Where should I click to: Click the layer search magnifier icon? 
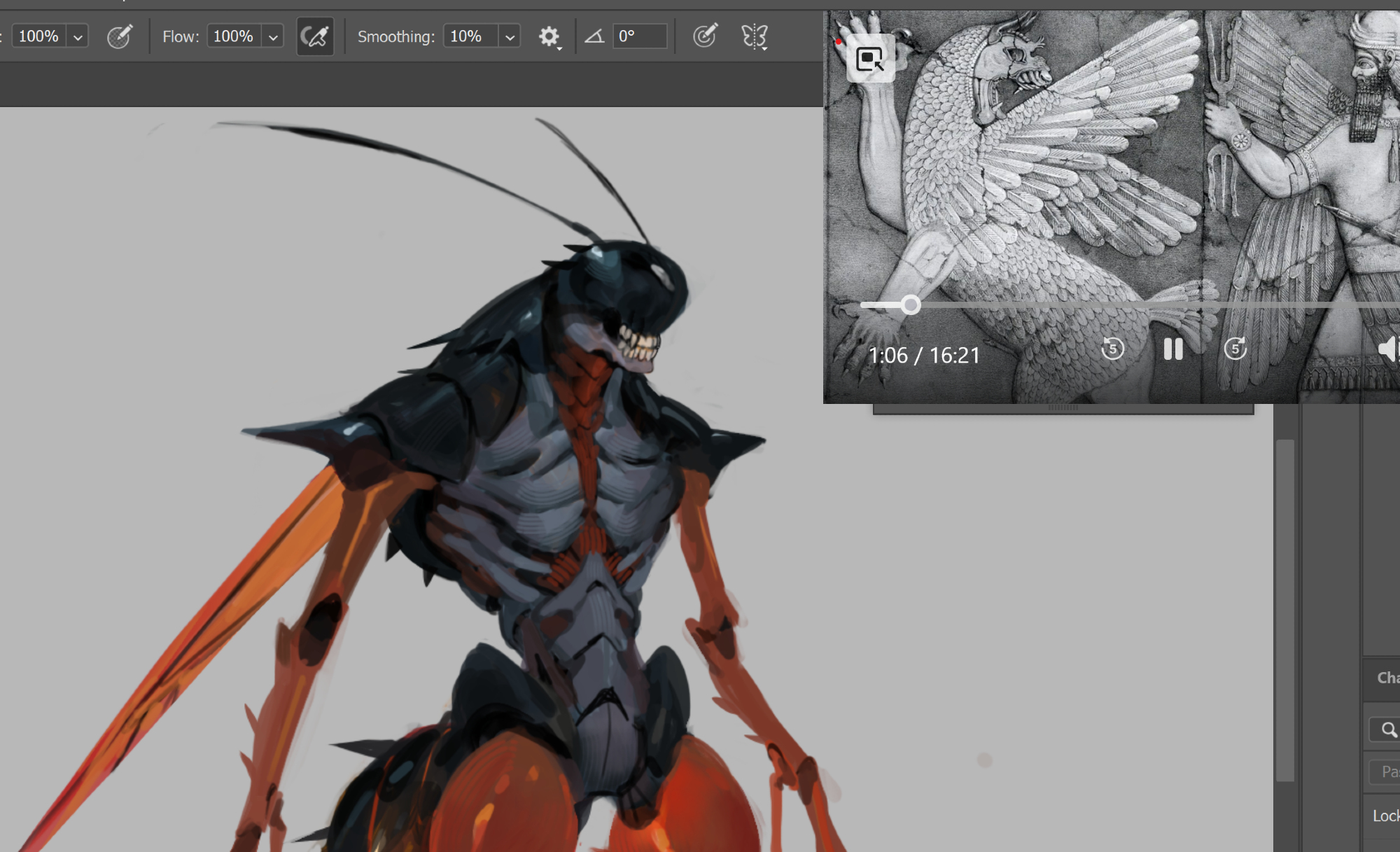click(x=1388, y=730)
